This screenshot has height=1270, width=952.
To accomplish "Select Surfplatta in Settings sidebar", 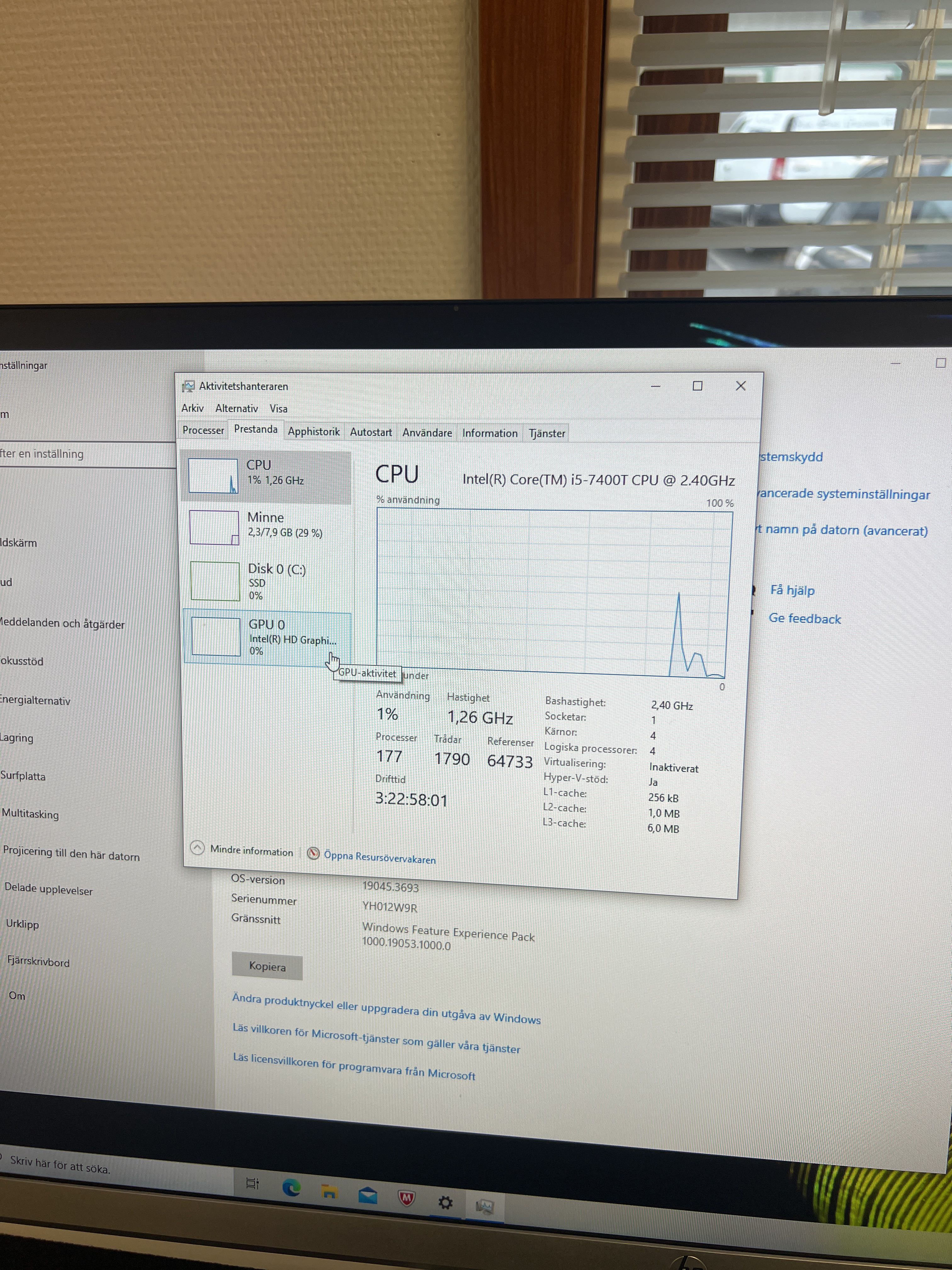I will (23, 776).
